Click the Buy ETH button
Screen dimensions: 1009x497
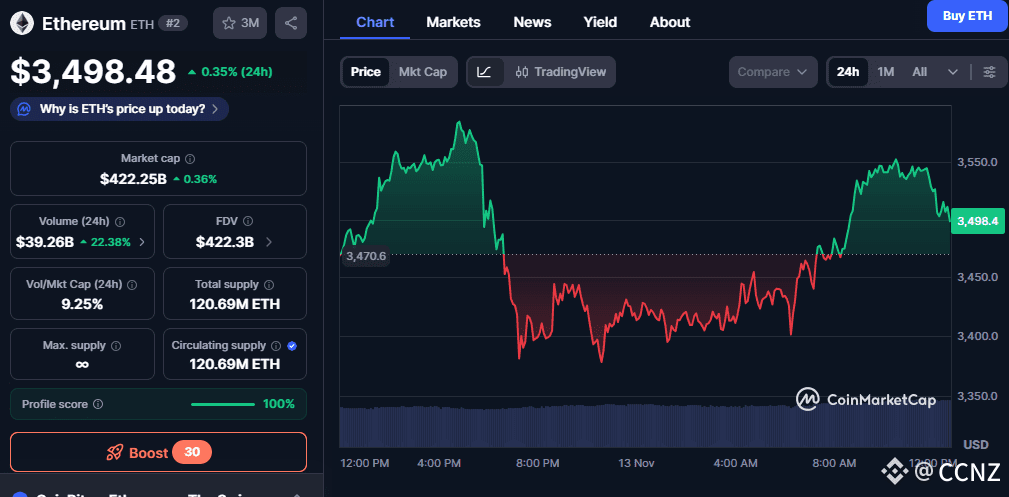point(967,16)
